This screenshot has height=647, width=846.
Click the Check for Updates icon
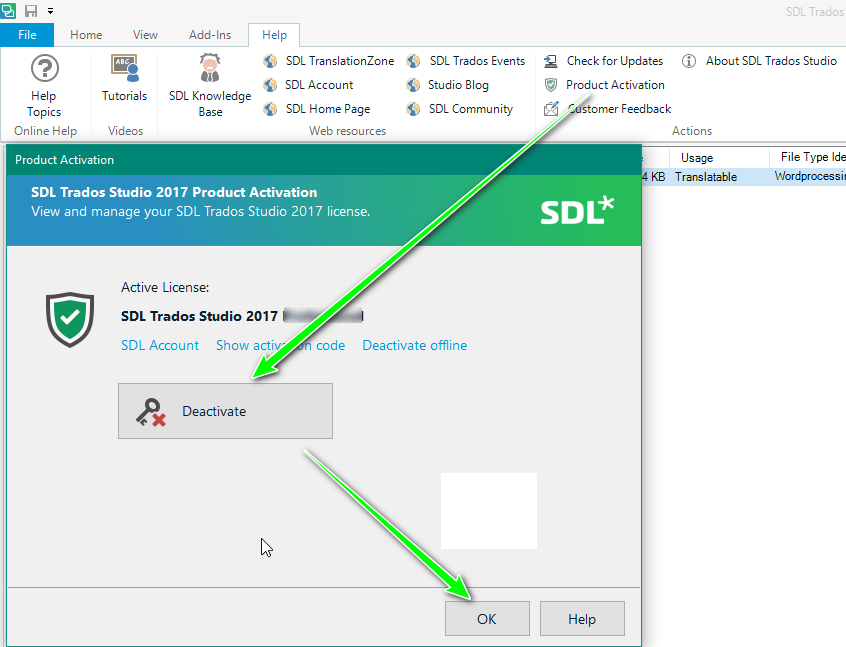[551, 61]
